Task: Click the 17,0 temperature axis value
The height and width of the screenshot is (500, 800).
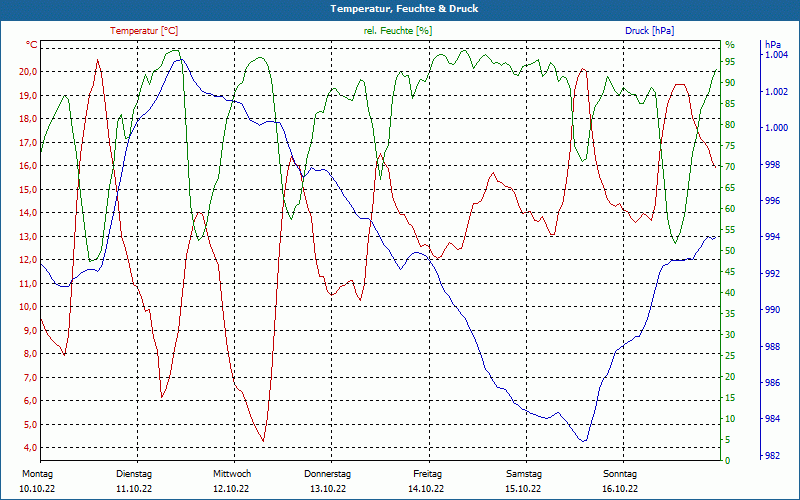Action: click(x=28, y=142)
